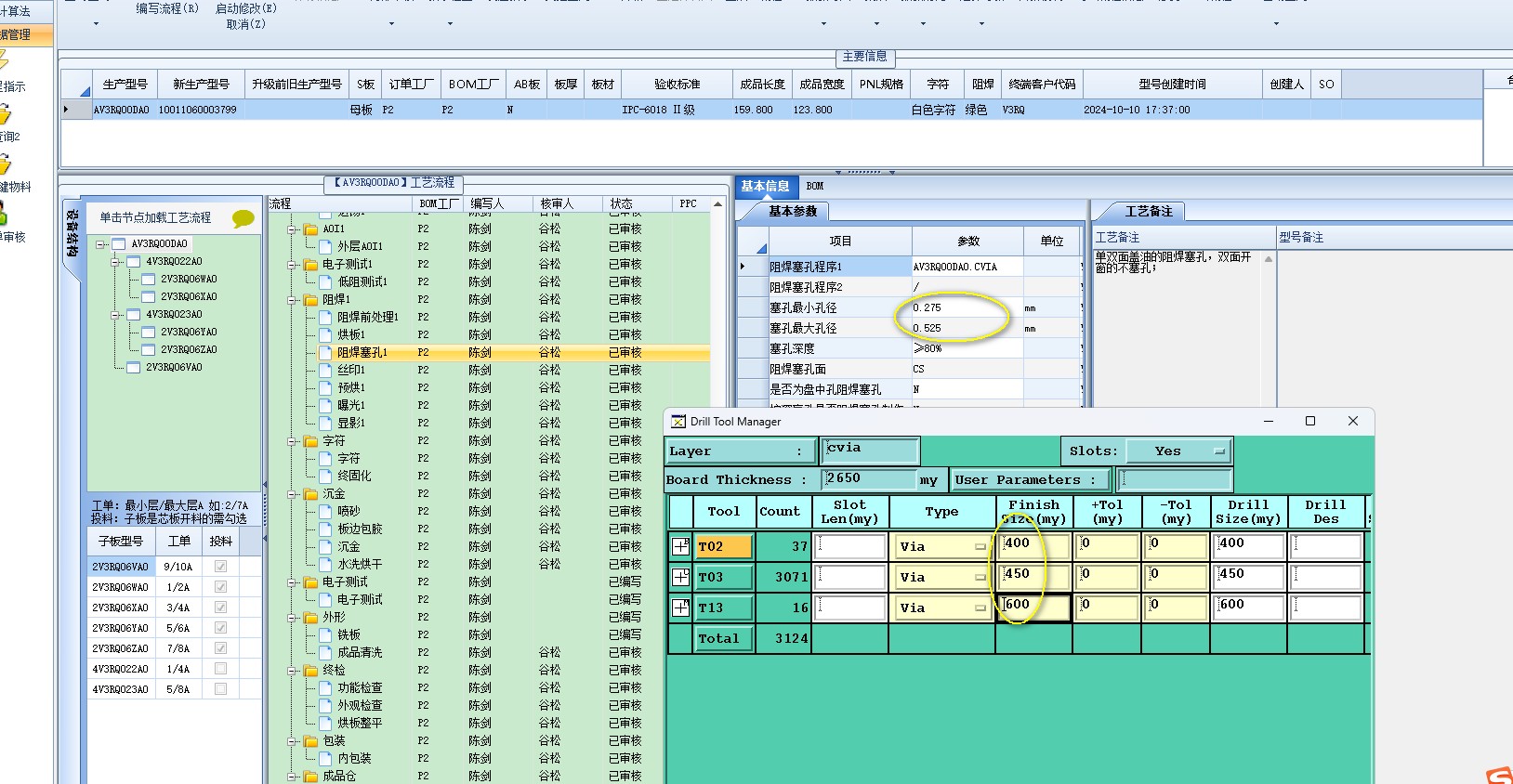Image resolution: width=1513 pixels, height=784 pixels.
Task: Click the 主要信息 tab label
Action: click(864, 57)
